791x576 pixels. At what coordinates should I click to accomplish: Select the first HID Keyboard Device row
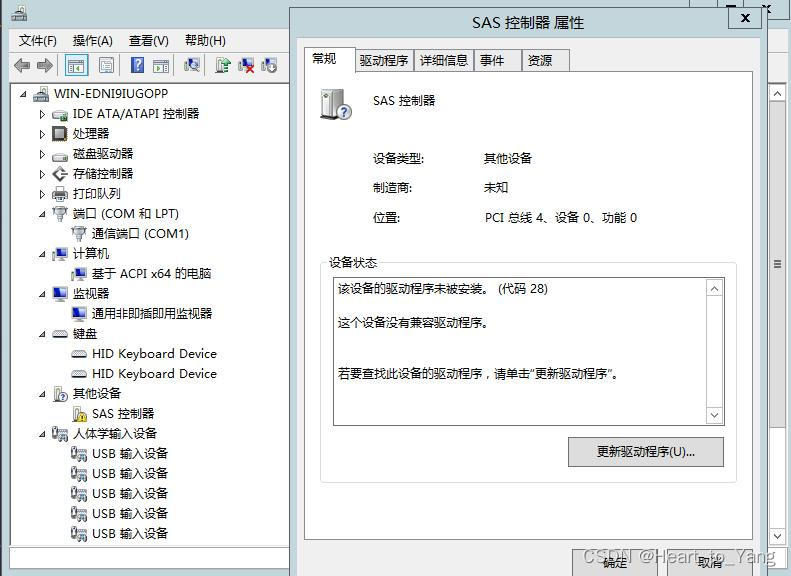coord(154,354)
